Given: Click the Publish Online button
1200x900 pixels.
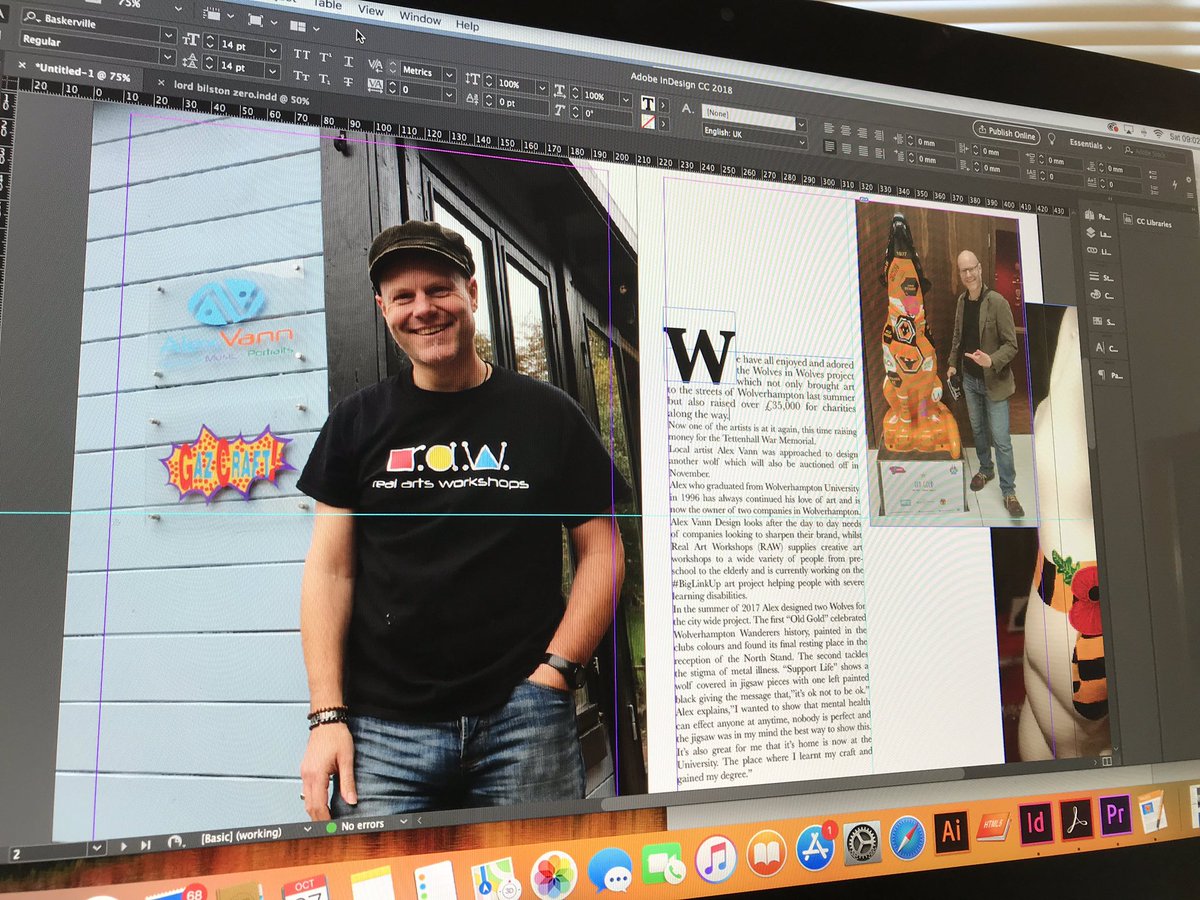Looking at the screenshot, I should [1006, 133].
